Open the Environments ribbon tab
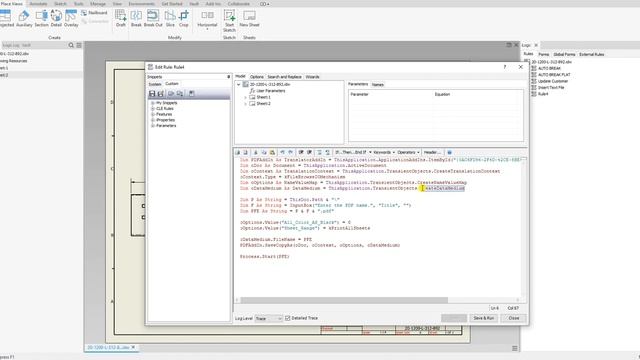This screenshot has width=640, height=360. click(142, 4)
